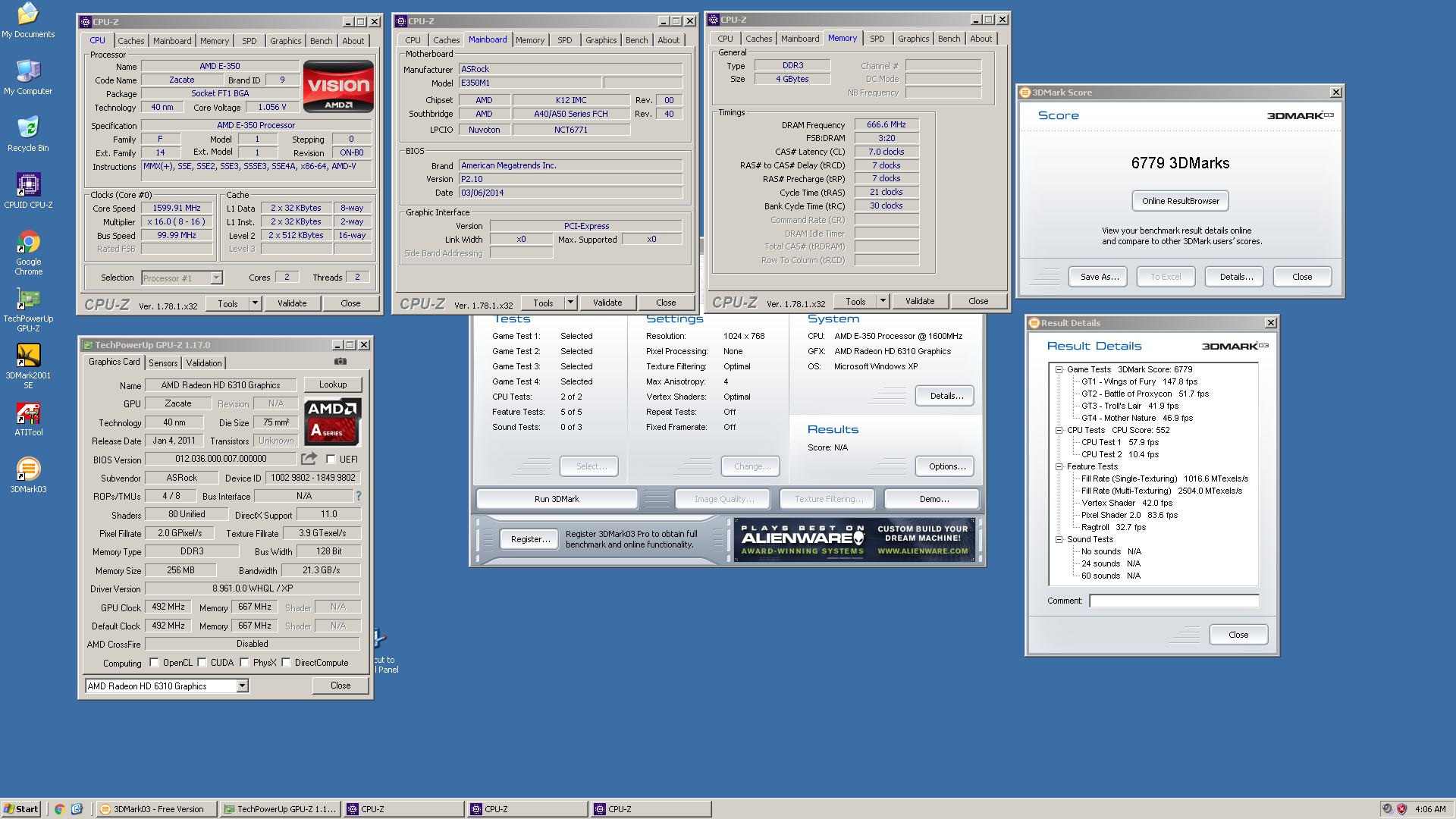Image resolution: width=1456 pixels, height=819 pixels.
Task: Click Save As button in score window
Action: point(1099,277)
